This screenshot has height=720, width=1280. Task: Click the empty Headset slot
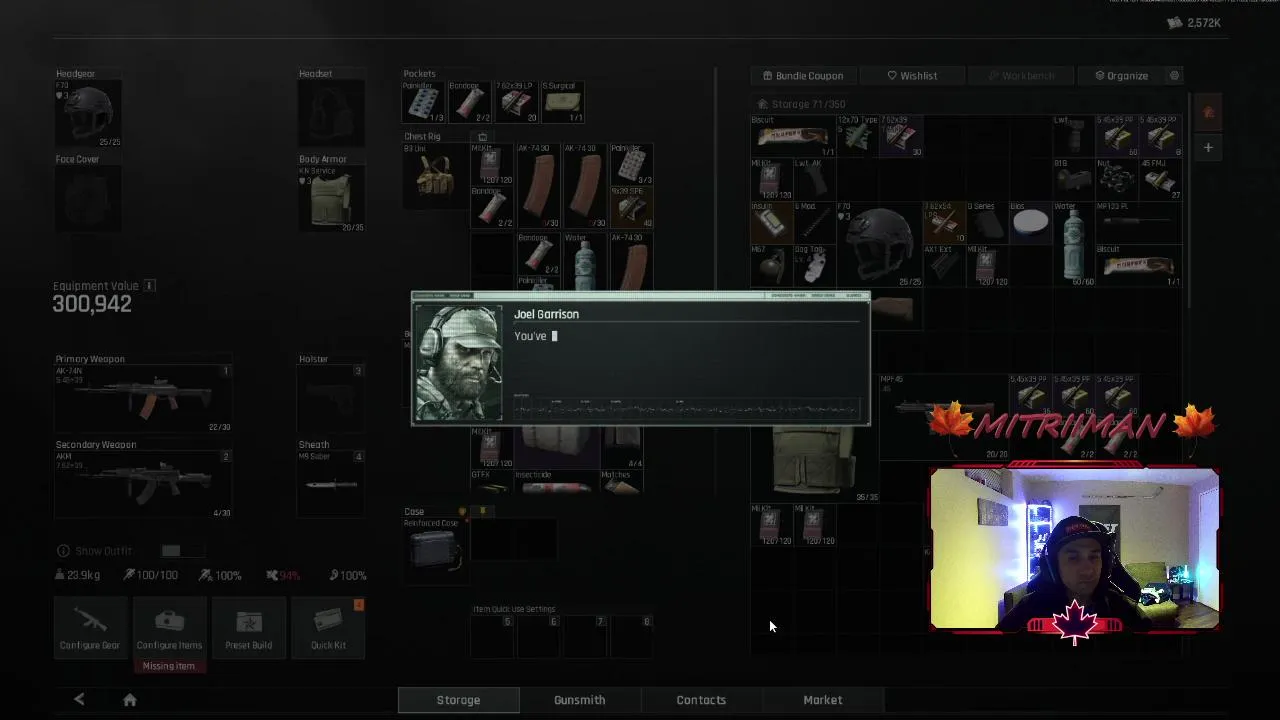pos(331,114)
